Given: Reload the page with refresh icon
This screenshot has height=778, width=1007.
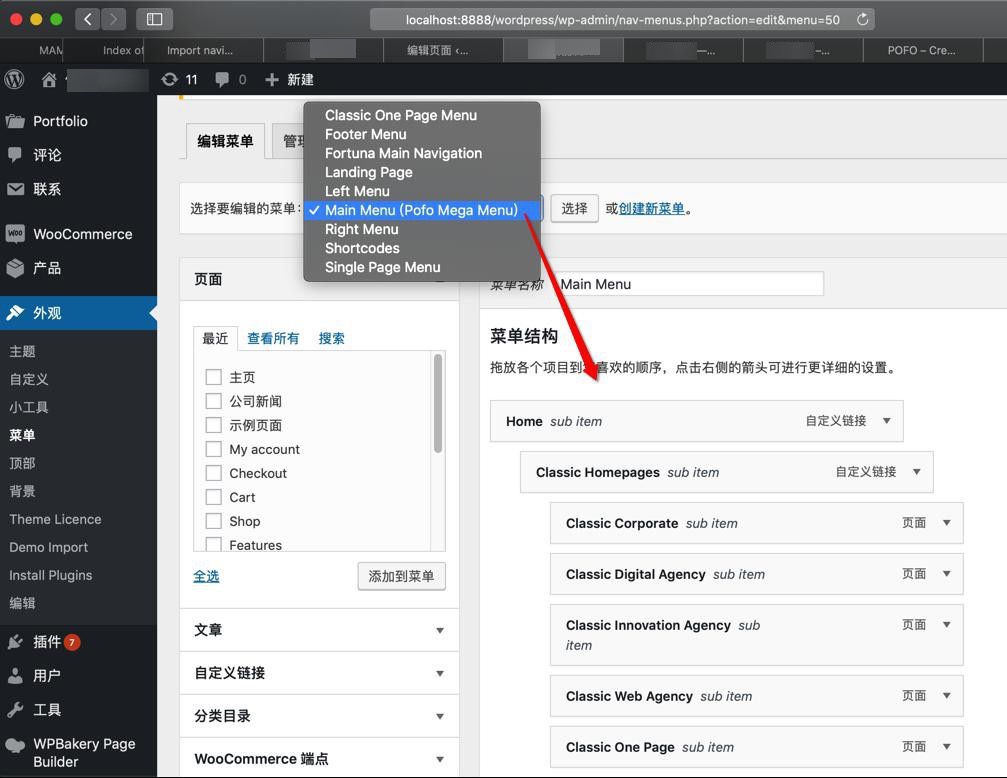Looking at the screenshot, I should coord(863,19).
